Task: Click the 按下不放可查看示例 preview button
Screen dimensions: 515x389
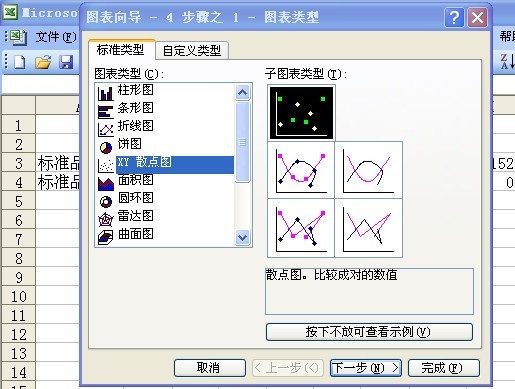Action: tap(369, 332)
